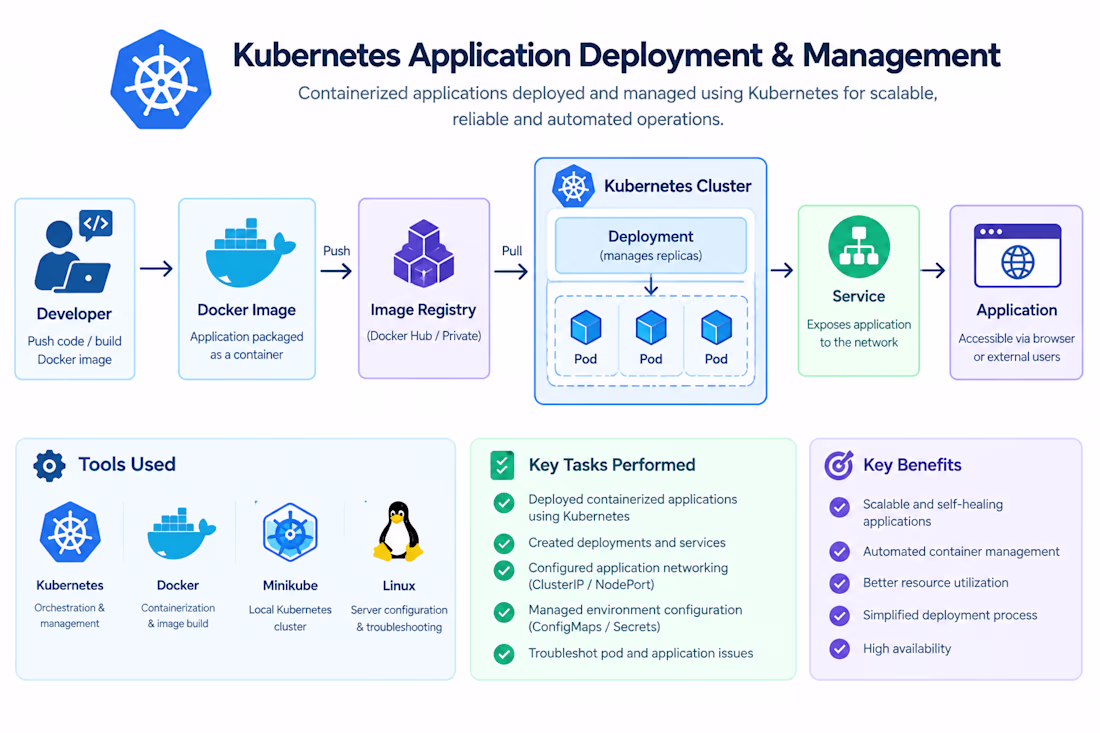
Task: Click the gear icon beside Tools Used
Action: 49,465
